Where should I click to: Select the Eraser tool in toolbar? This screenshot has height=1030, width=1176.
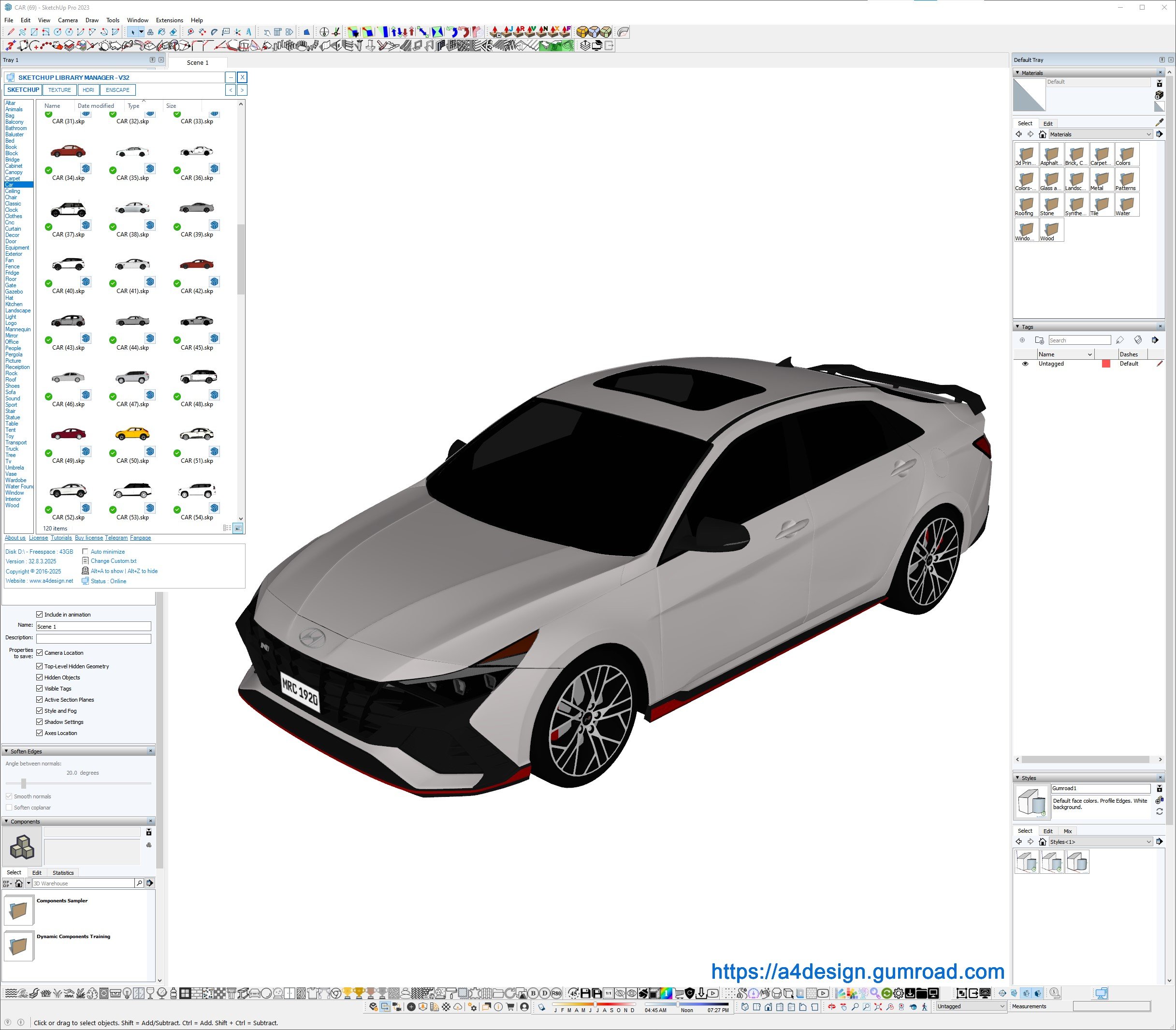tap(173, 32)
